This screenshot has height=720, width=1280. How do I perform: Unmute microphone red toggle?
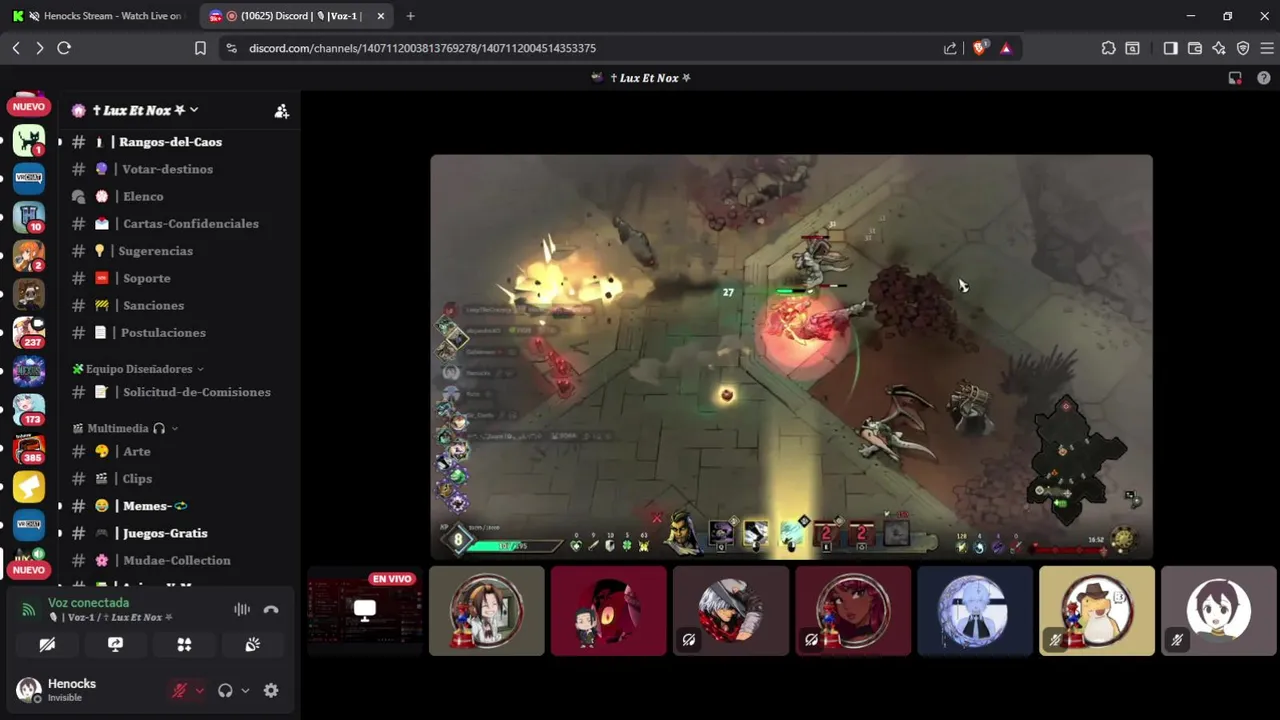click(x=180, y=690)
